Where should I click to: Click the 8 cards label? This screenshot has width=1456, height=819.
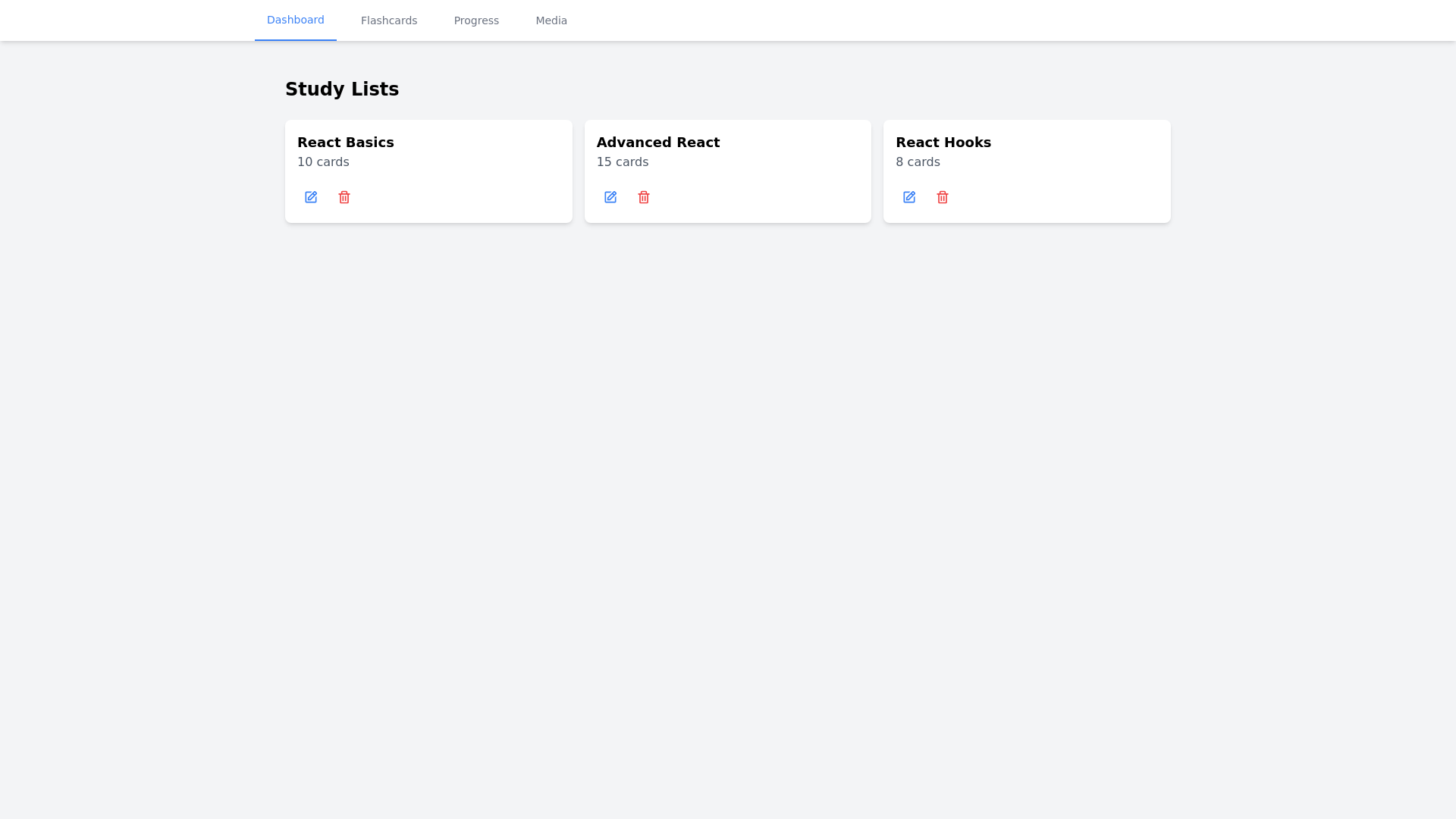[918, 162]
